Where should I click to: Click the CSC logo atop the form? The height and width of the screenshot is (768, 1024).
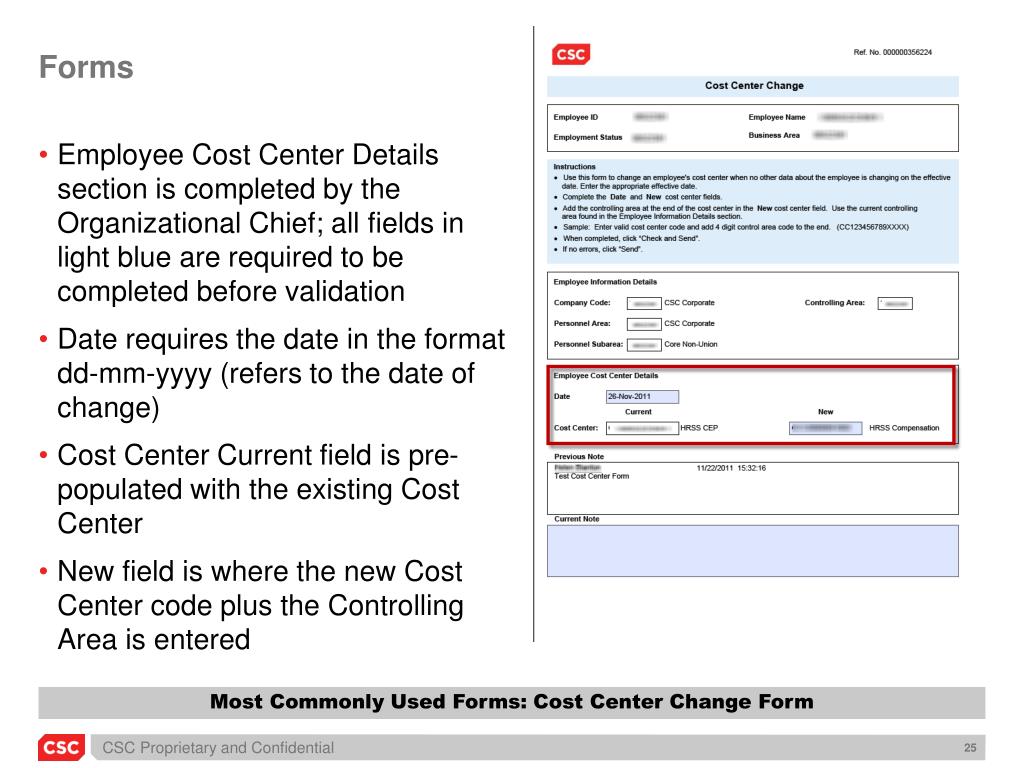tap(571, 54)
